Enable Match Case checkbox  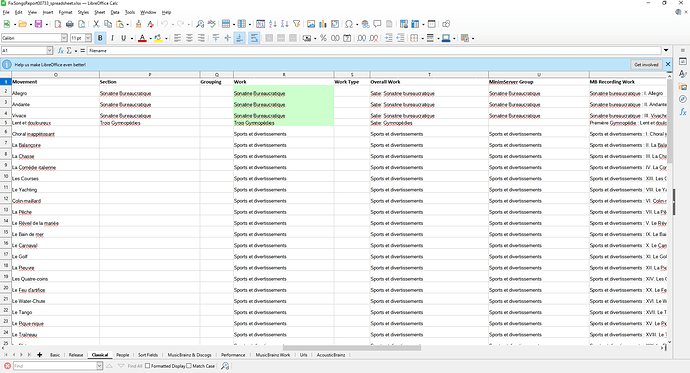(189, 366)
